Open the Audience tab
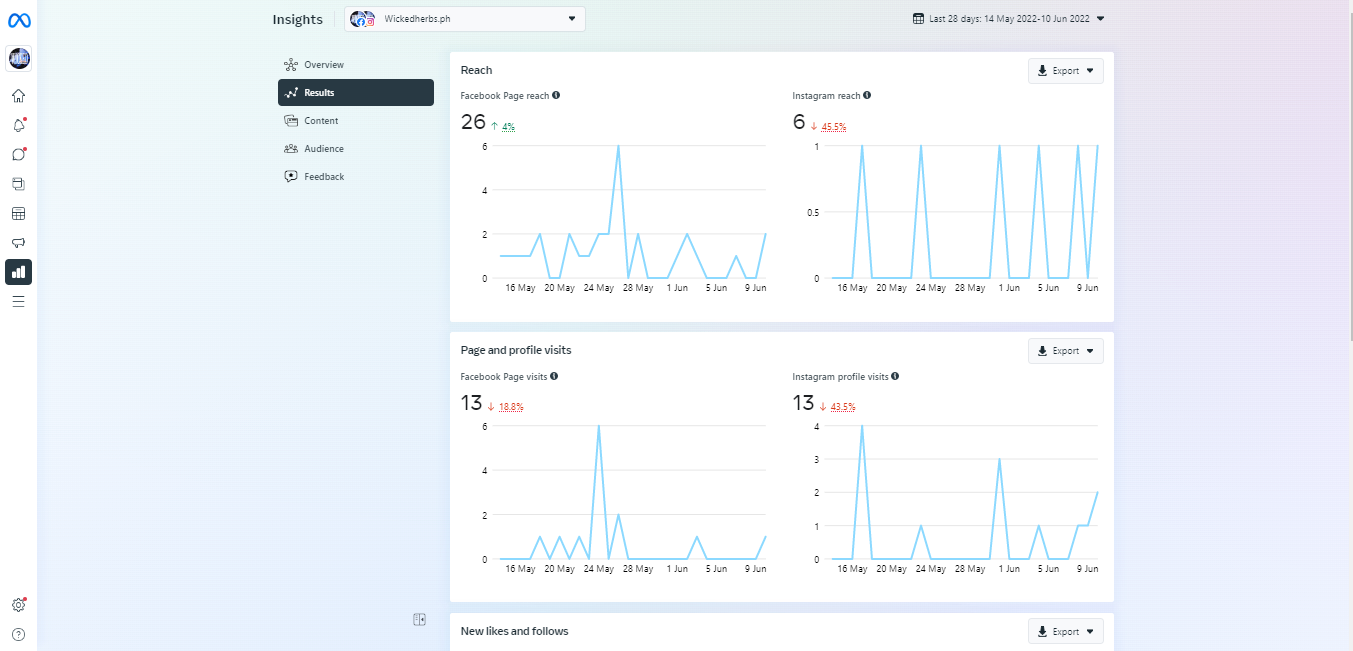Viewport: 1353px width, 651px height. (x=324, y=149)
